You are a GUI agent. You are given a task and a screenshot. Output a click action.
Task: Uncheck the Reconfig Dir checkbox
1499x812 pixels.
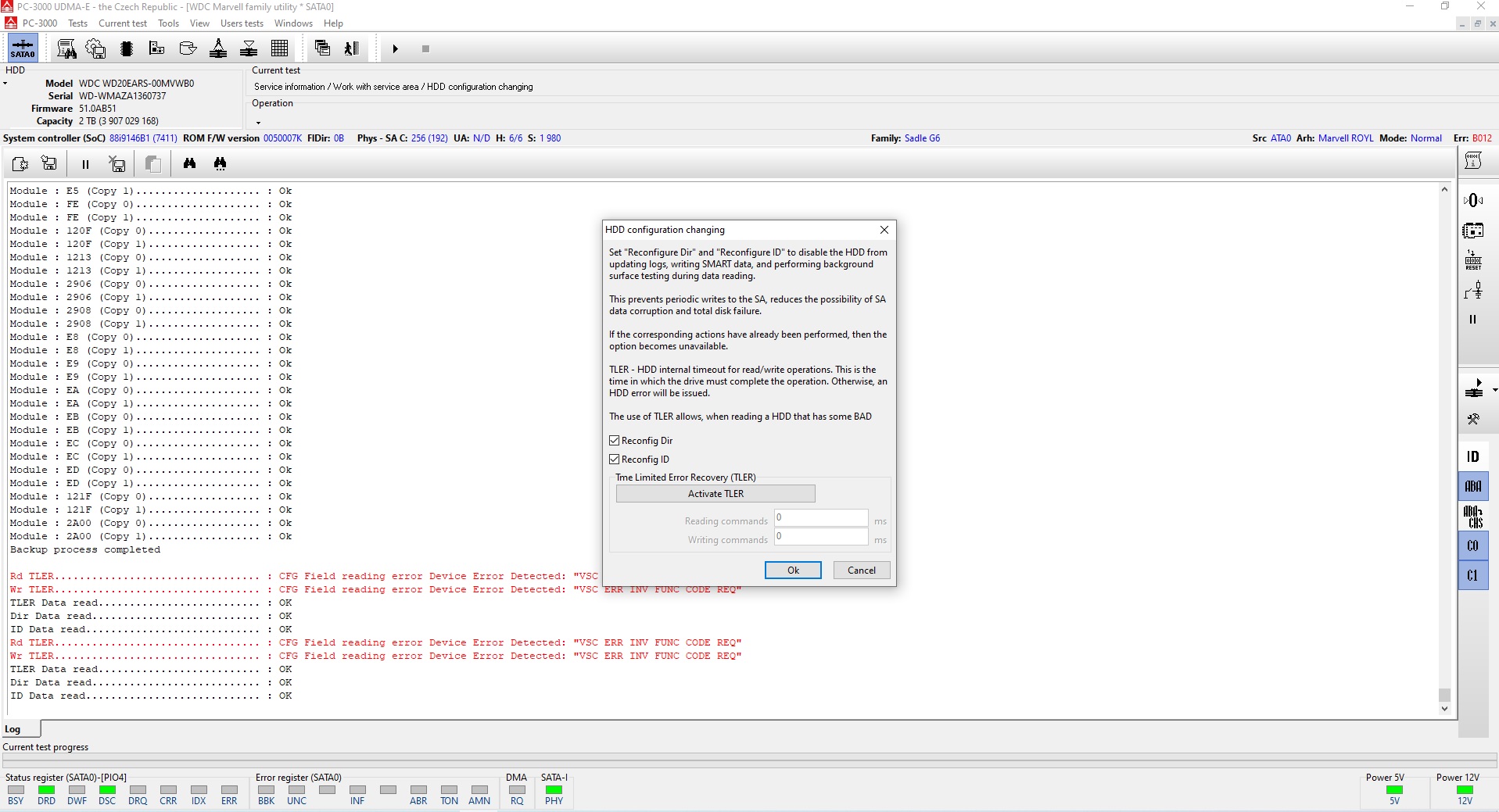coord(615,441)
